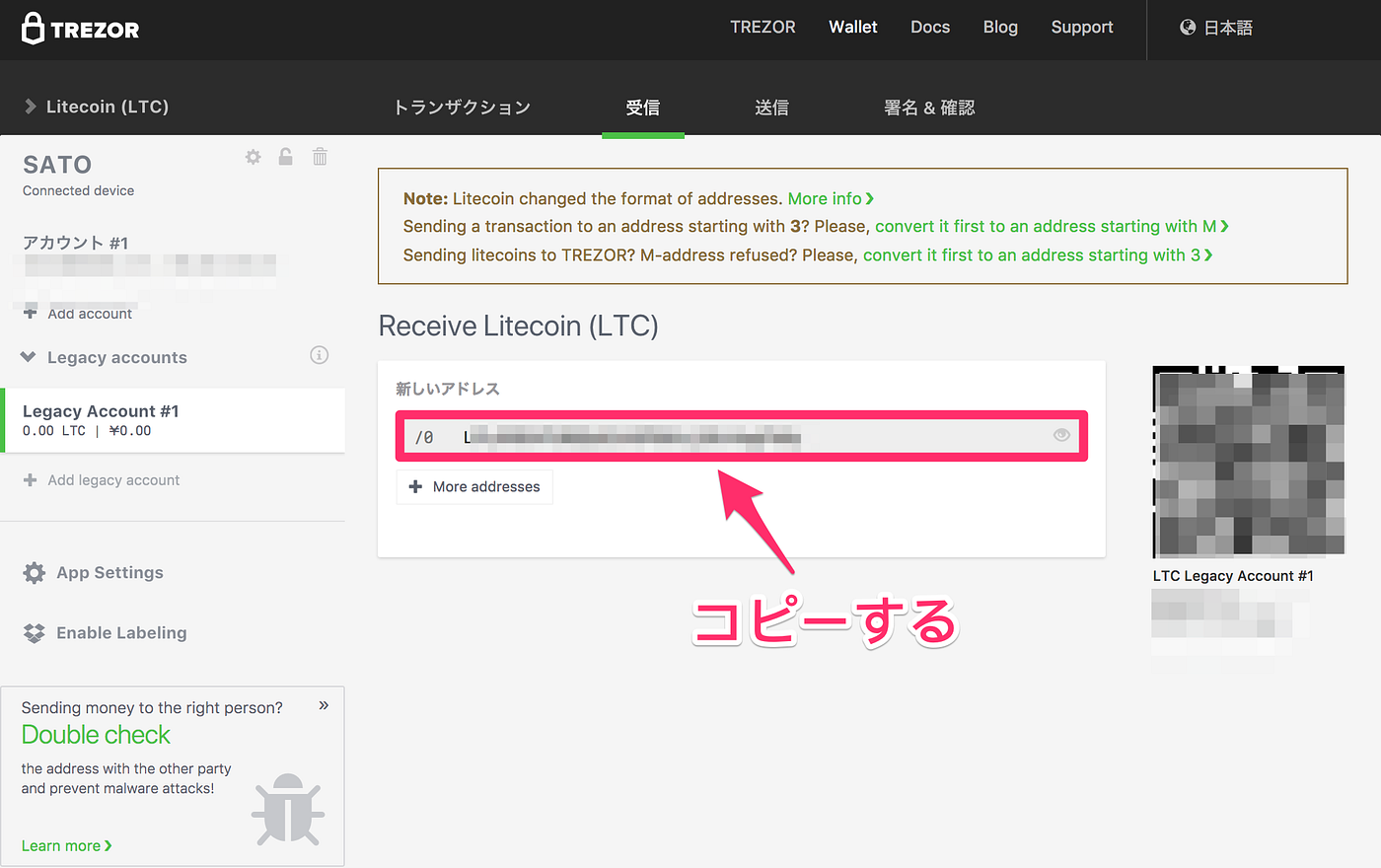Click the Receive Litecoin (LTC) heading
The image size is (1381, 868).
tap(518, 326)
